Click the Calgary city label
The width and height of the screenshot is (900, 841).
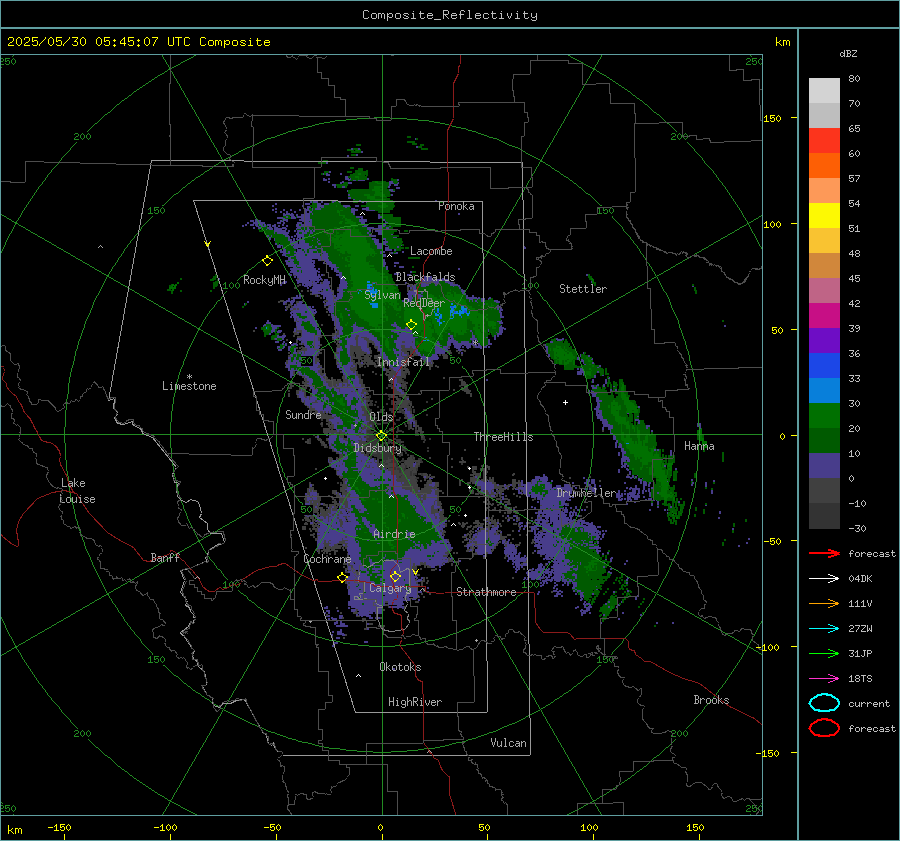[x=390, y=588]
